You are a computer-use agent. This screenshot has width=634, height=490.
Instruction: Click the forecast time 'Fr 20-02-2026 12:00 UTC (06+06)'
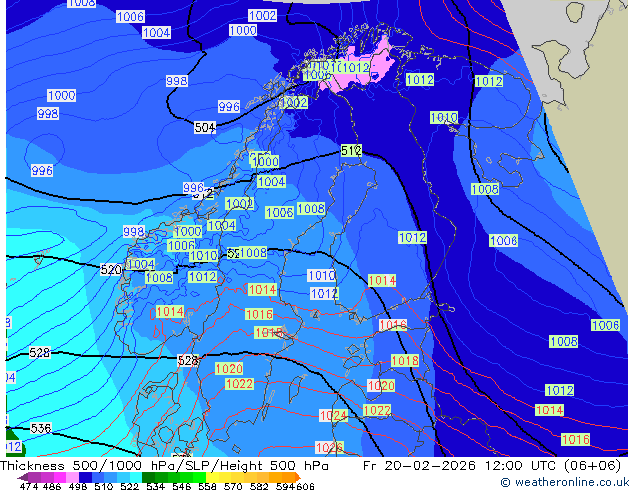point(492,465)
